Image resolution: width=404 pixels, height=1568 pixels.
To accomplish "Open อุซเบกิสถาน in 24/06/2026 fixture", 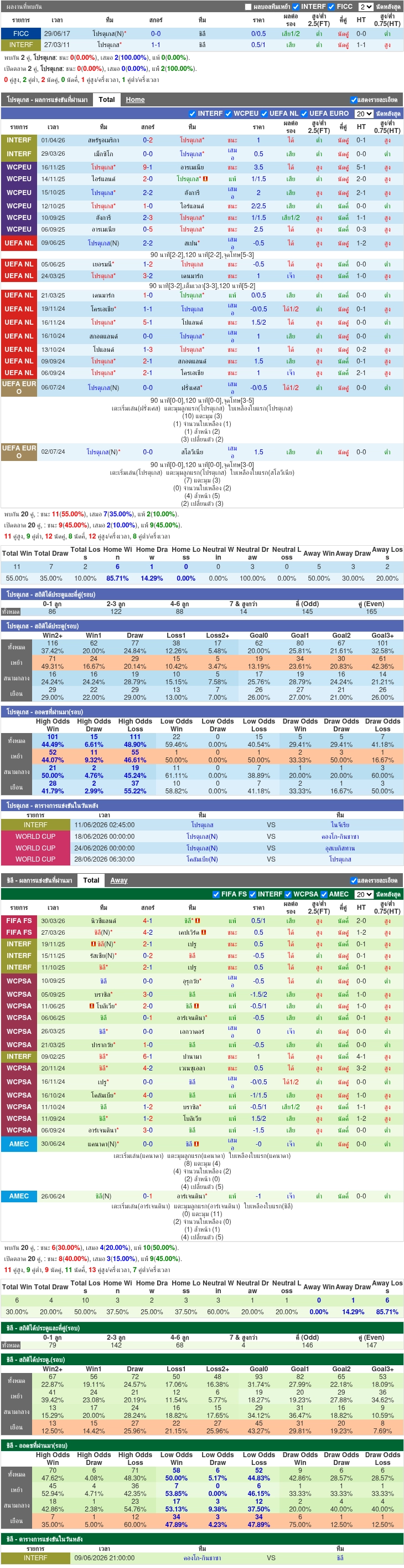I will [340, 848].
